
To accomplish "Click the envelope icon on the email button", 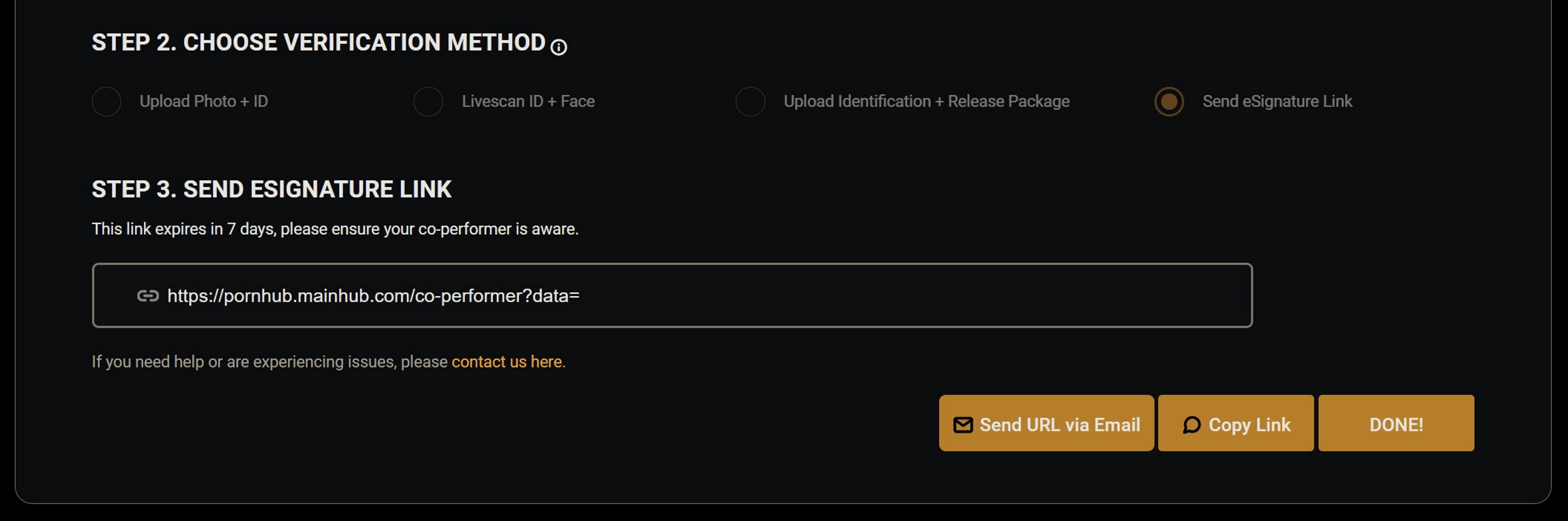I will click(962, 424).
